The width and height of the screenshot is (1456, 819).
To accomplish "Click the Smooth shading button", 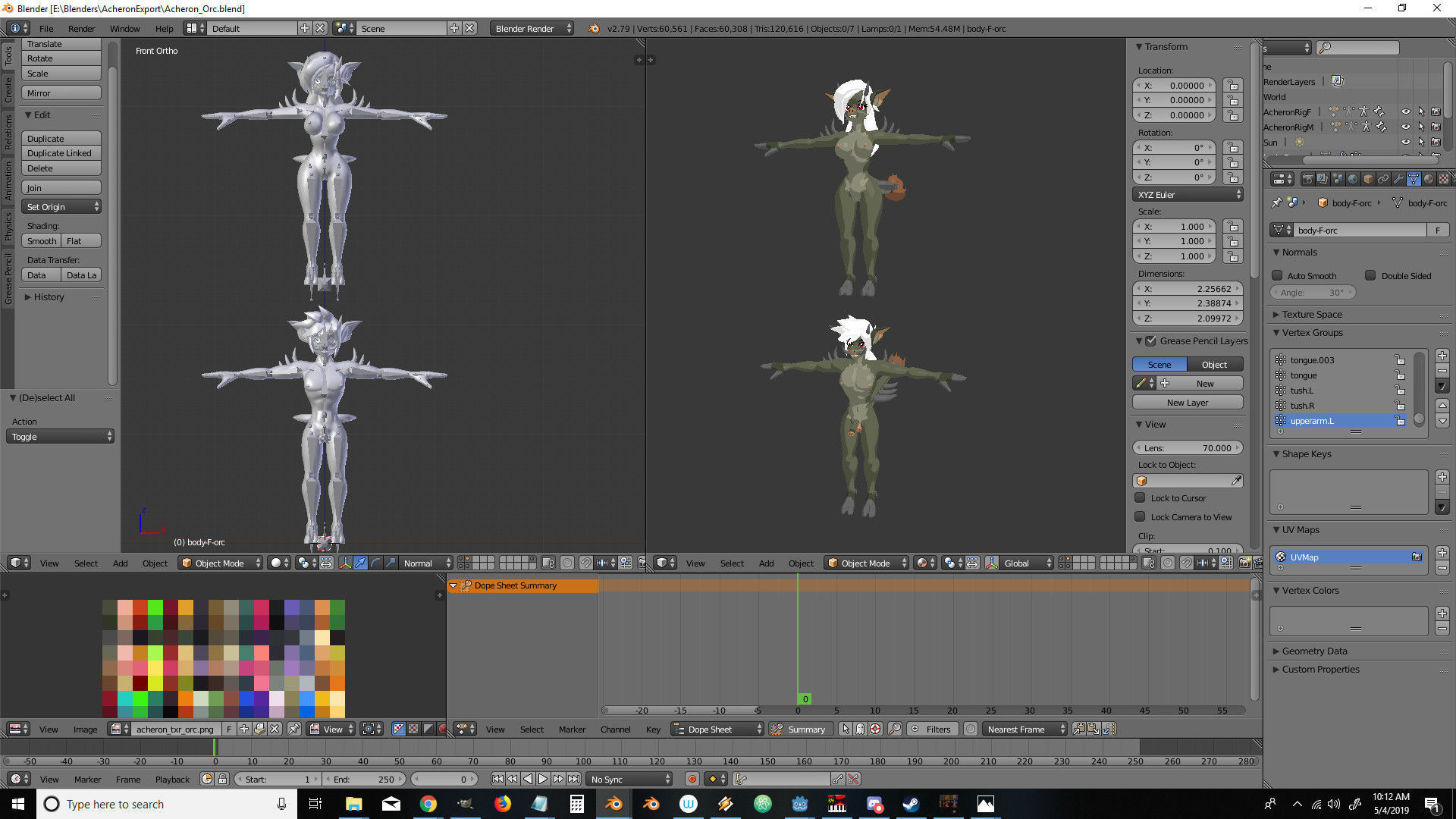I will click(42, 241).
